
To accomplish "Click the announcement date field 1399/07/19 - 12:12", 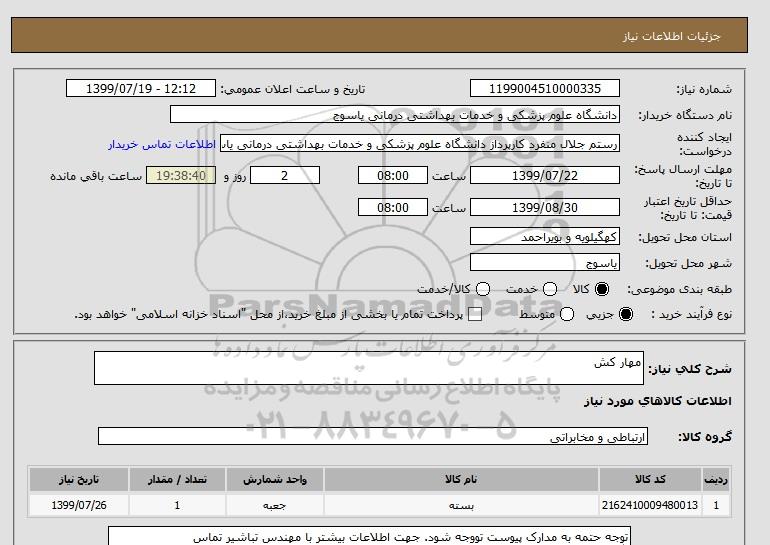I will pyautogui.click(x=141, y=88).
